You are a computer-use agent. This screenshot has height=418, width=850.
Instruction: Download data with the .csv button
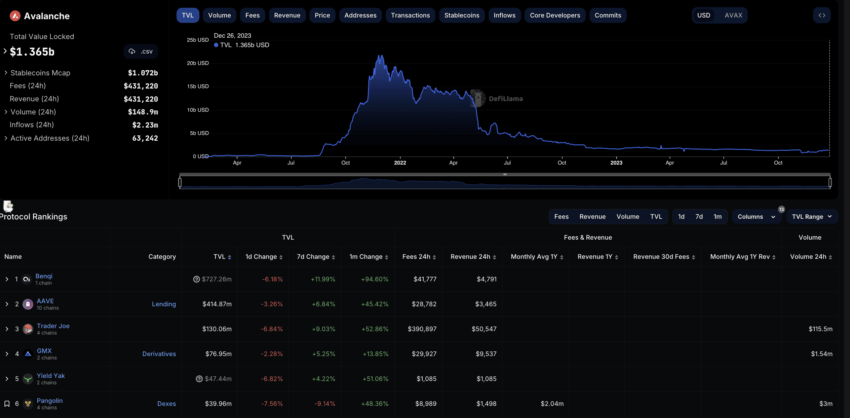141,51
